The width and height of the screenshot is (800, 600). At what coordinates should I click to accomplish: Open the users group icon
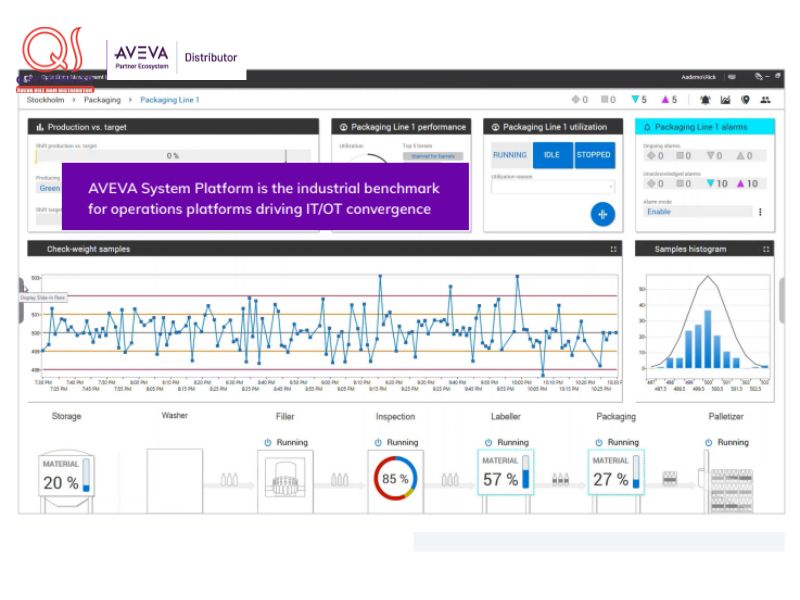[765, 100]
